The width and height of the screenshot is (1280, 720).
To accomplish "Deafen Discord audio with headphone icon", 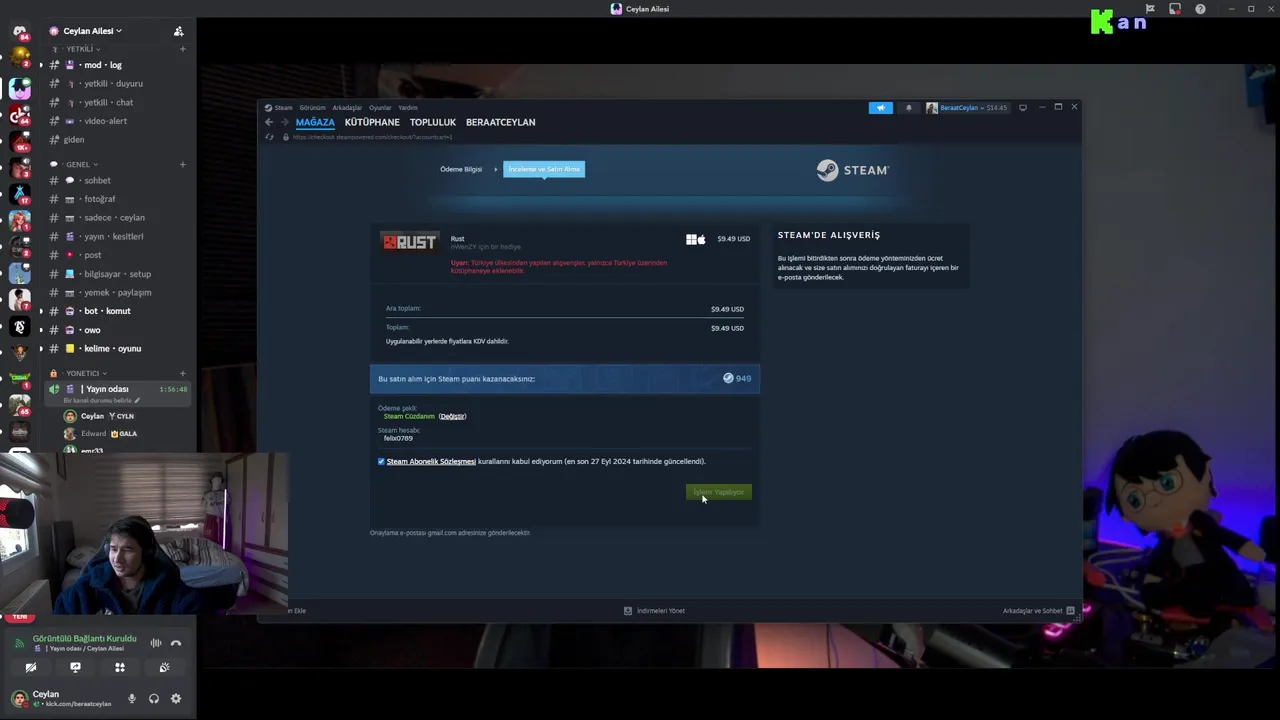I will point(154,699).
